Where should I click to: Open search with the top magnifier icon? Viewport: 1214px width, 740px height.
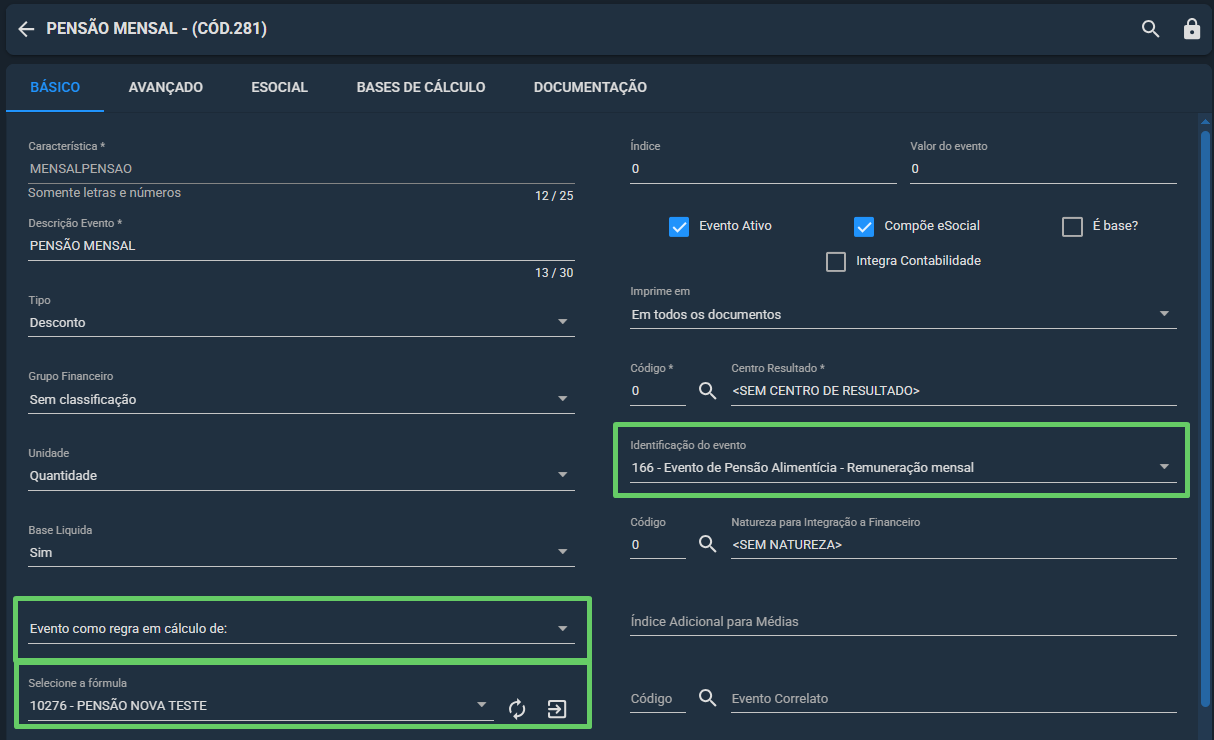tap(1151, 29)
